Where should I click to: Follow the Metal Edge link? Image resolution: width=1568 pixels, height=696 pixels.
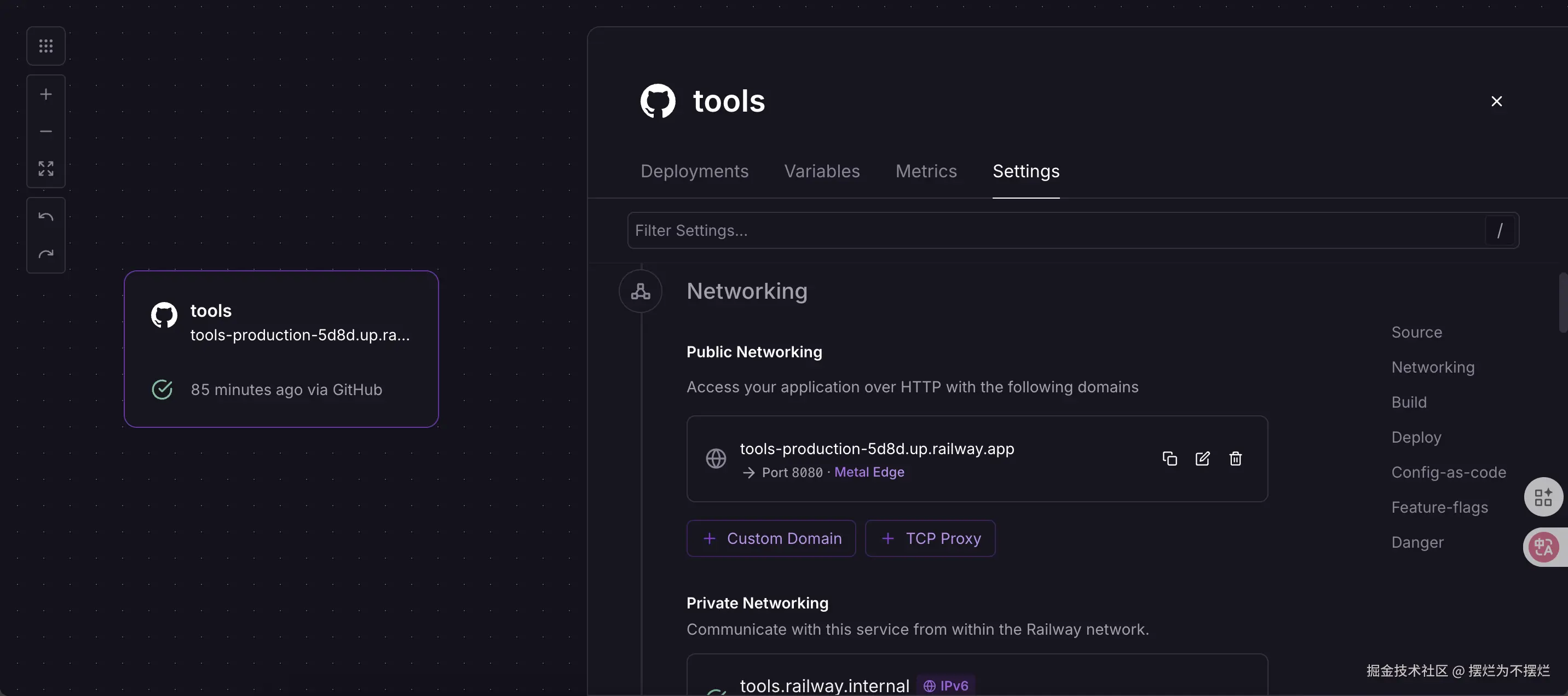click(869, 472)
